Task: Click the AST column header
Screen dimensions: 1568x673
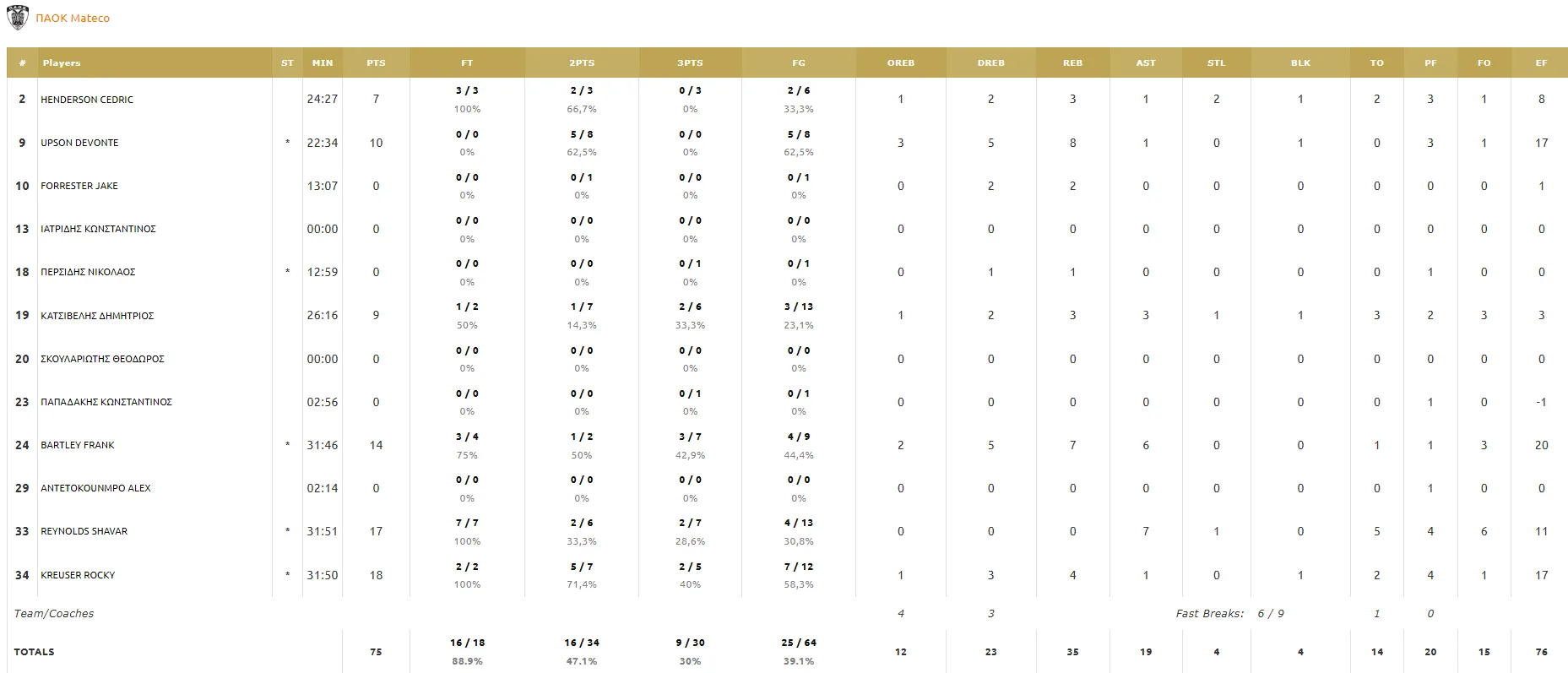Action: coord(1146,62)
